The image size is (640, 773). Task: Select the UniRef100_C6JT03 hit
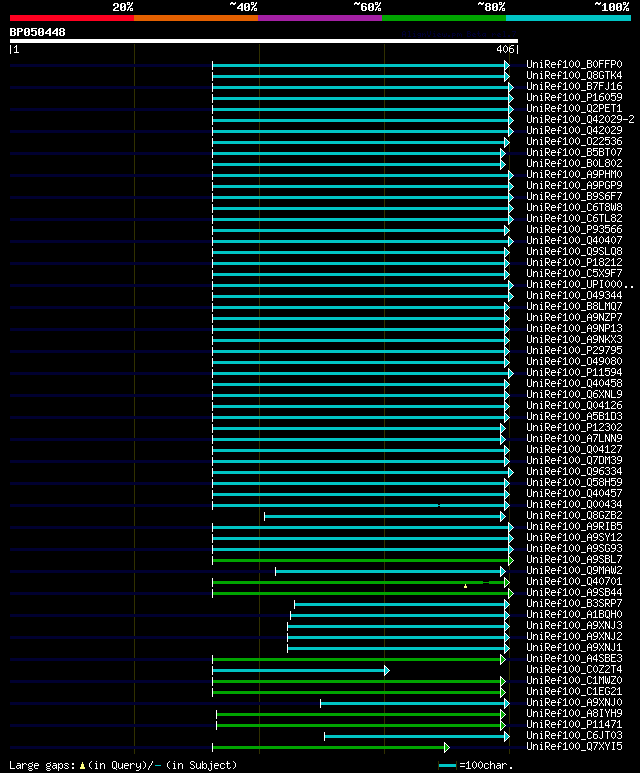574,736
